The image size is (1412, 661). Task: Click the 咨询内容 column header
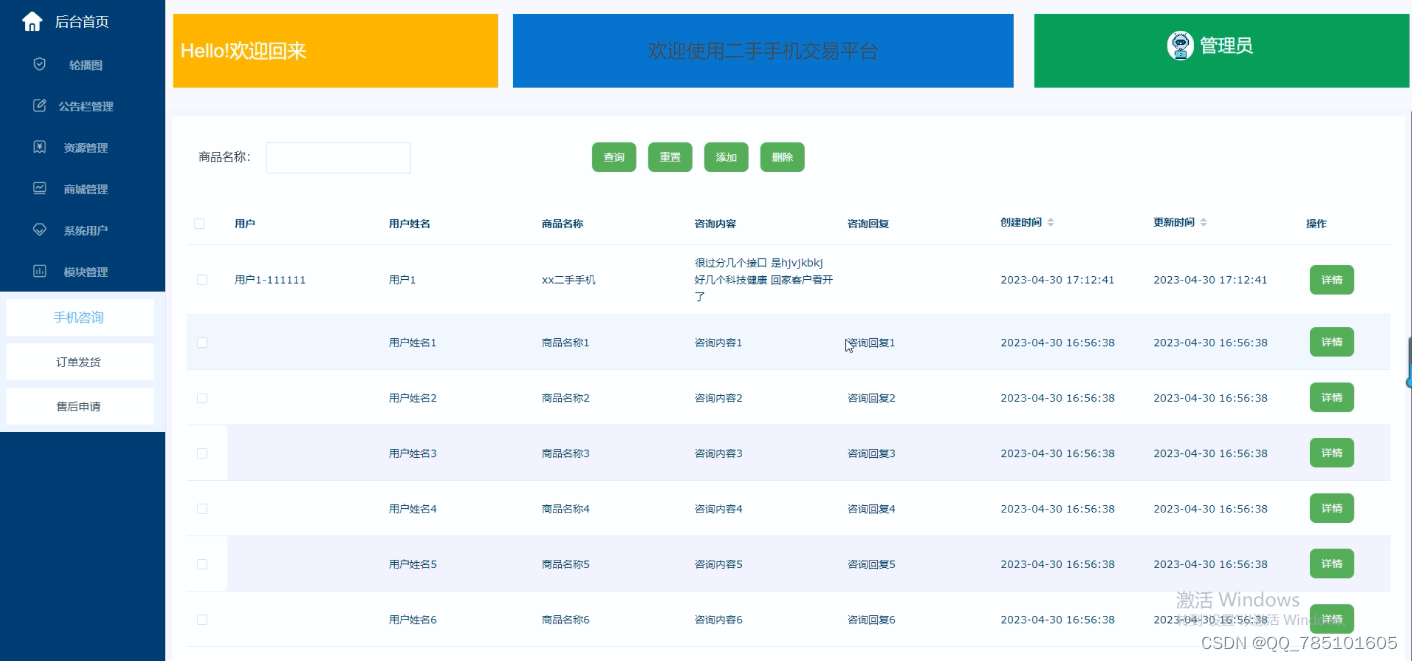click(x=716, y=223)
